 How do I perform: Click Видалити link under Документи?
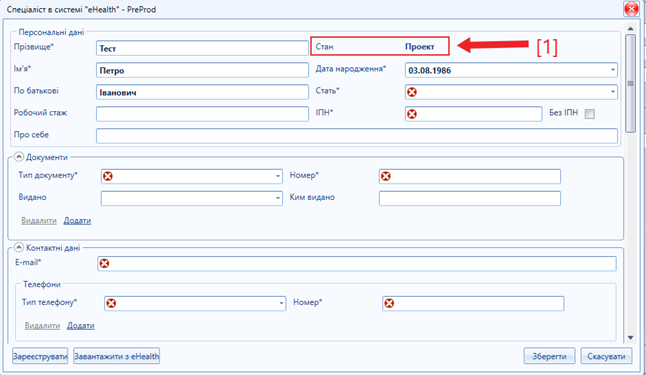39,221
